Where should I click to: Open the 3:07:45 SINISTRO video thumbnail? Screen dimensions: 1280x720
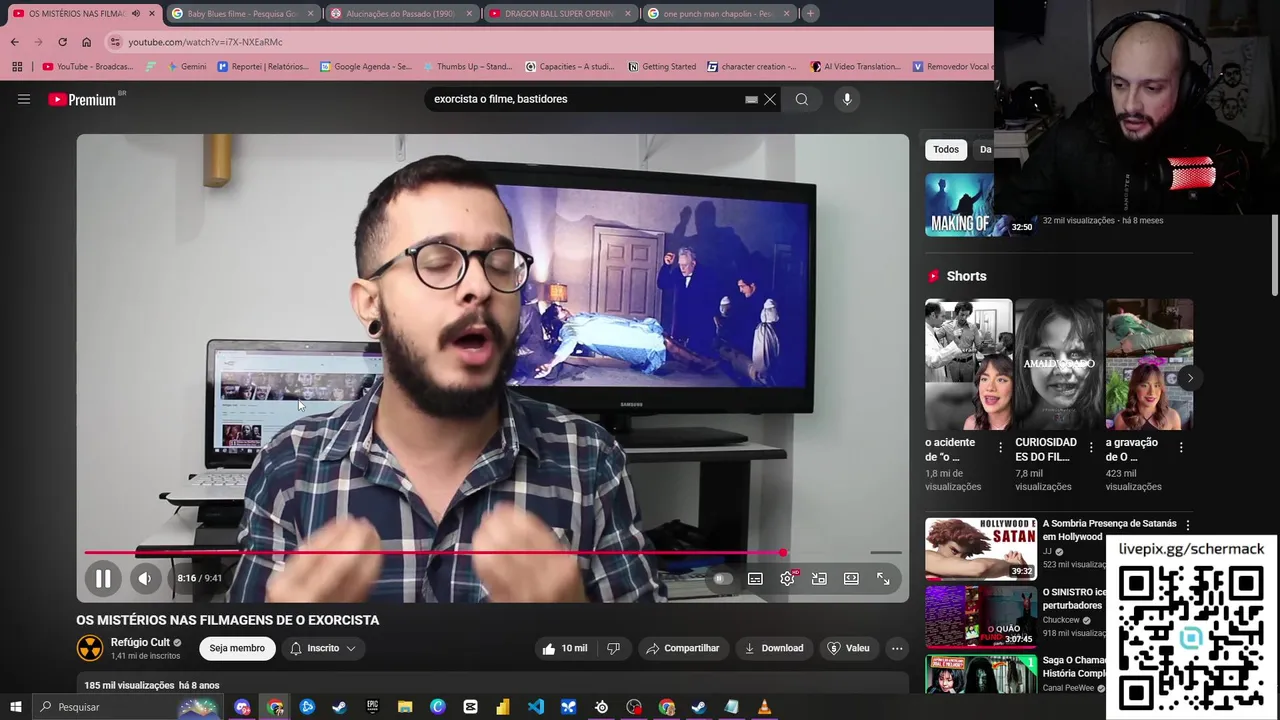pos(981,617)
